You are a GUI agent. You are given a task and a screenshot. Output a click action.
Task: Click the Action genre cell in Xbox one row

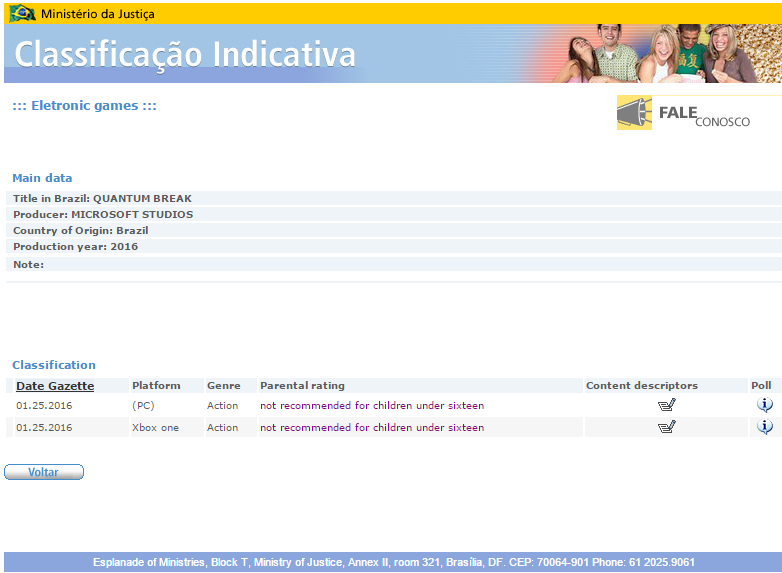(222, 427)
